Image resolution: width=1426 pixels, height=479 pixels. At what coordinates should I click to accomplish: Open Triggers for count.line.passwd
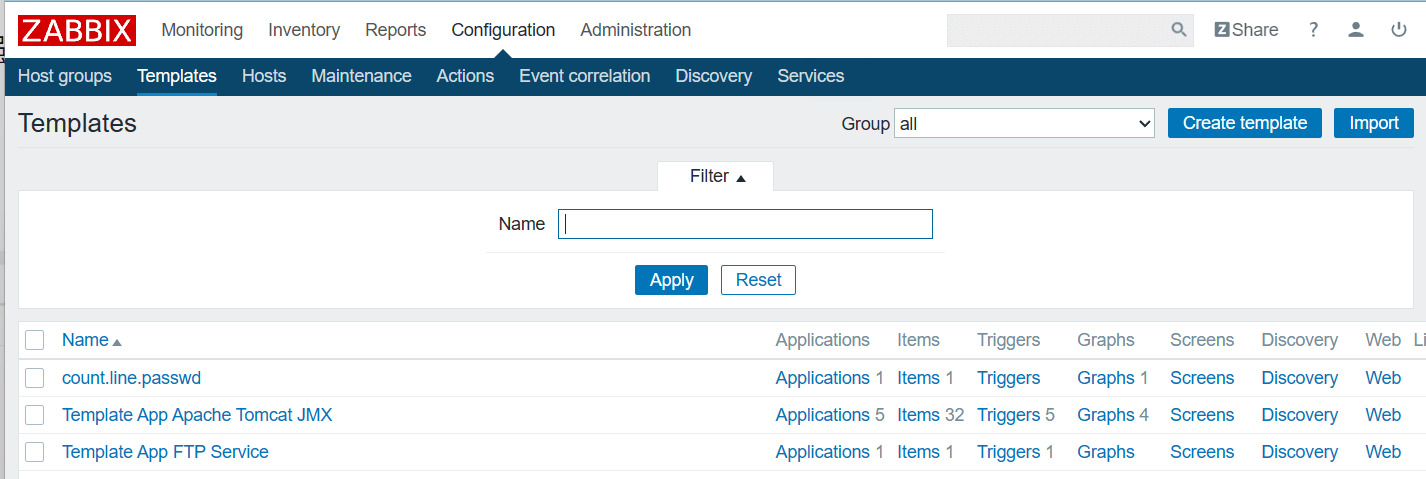tap(1008, 378)
